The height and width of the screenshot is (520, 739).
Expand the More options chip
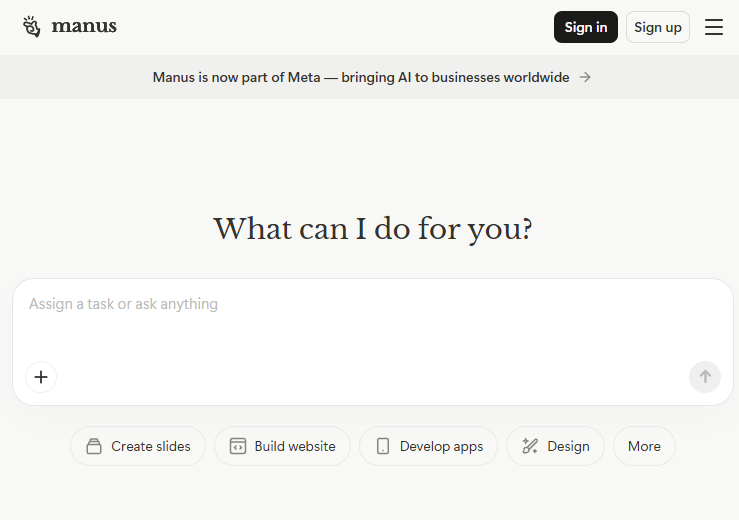(x=644, y=447)
